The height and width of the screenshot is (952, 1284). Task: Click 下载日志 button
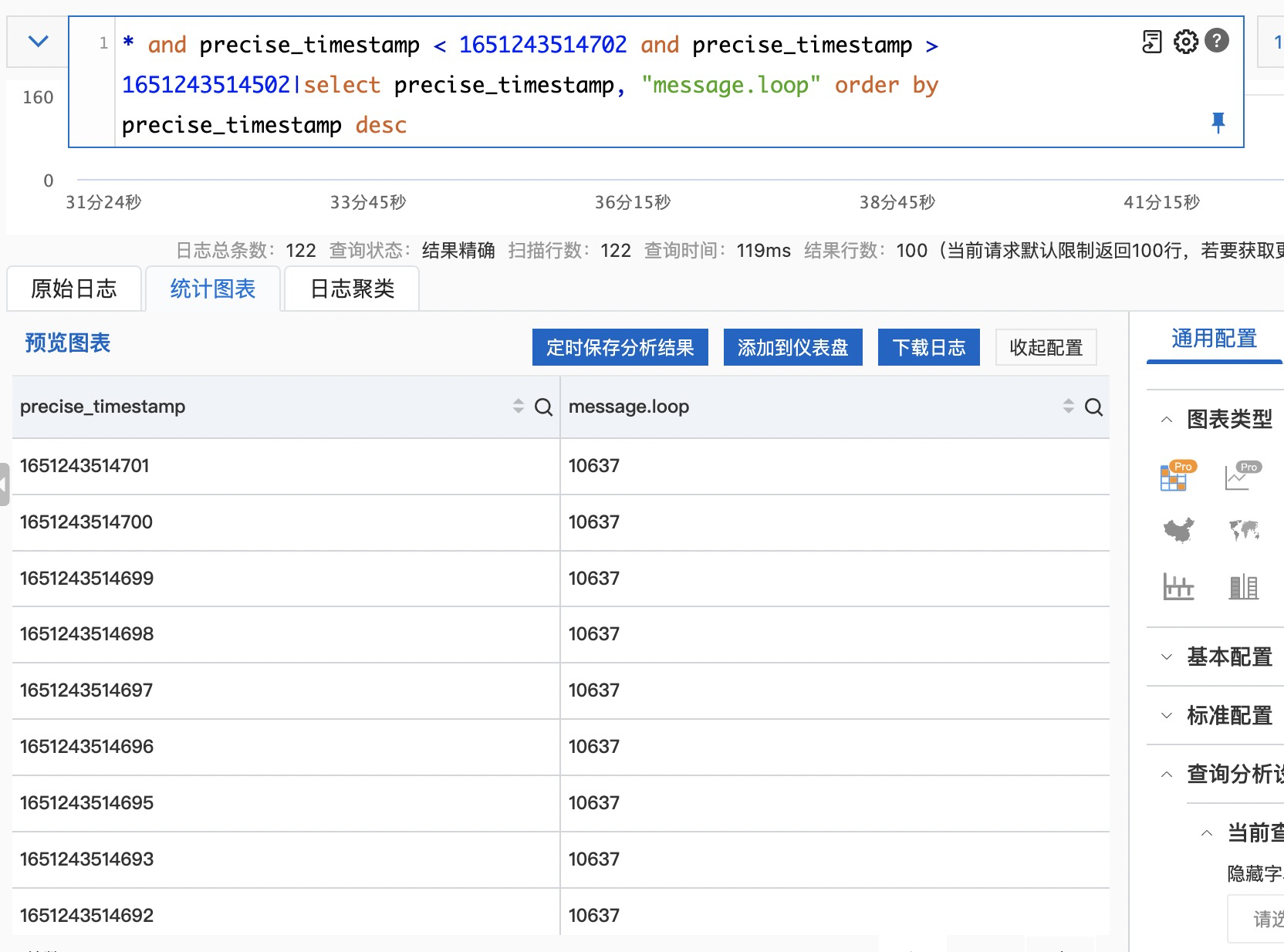pyautogui.click(x=929, y=347)
